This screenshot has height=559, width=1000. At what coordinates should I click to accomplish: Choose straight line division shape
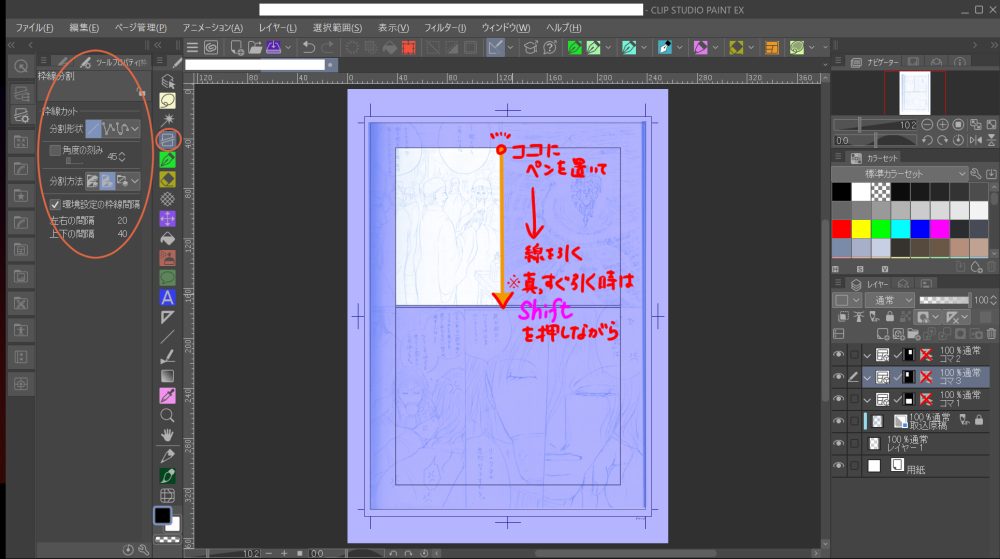tap(93, 129)
